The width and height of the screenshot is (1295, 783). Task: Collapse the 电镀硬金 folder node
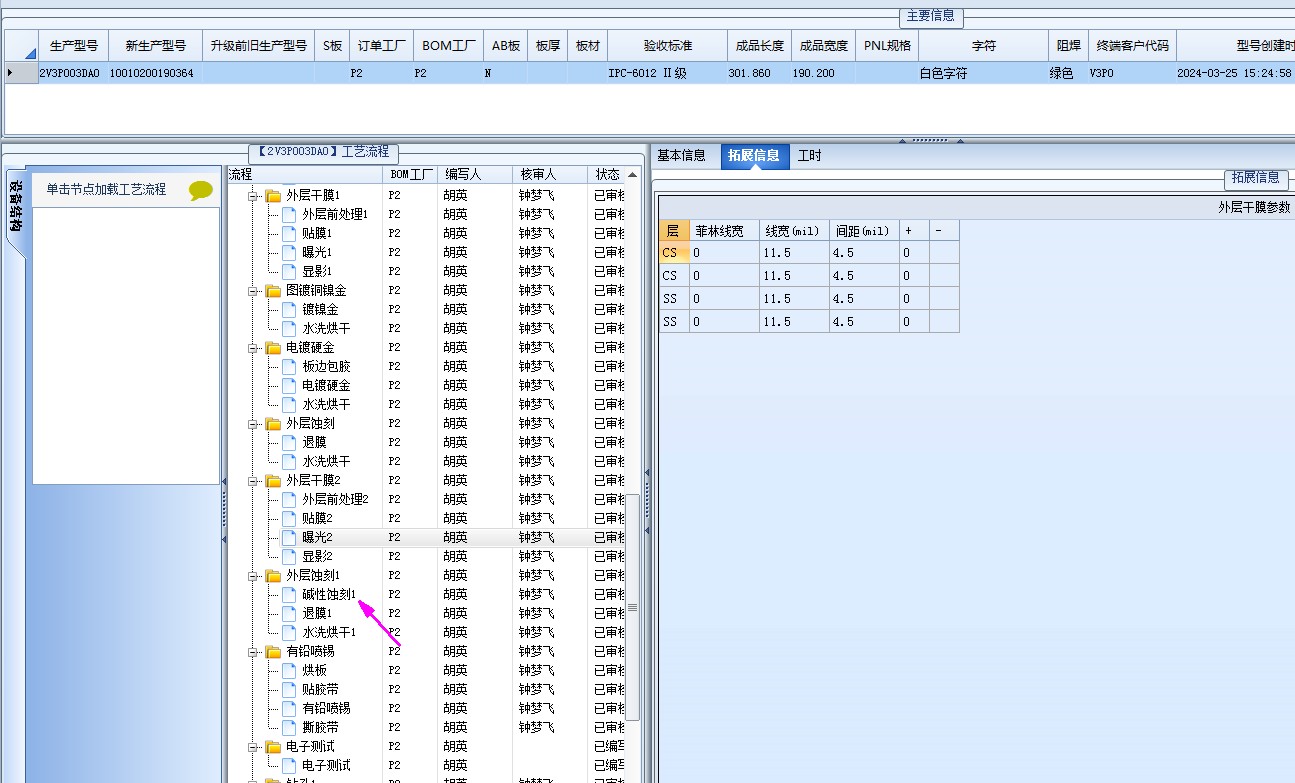[254, 347]
